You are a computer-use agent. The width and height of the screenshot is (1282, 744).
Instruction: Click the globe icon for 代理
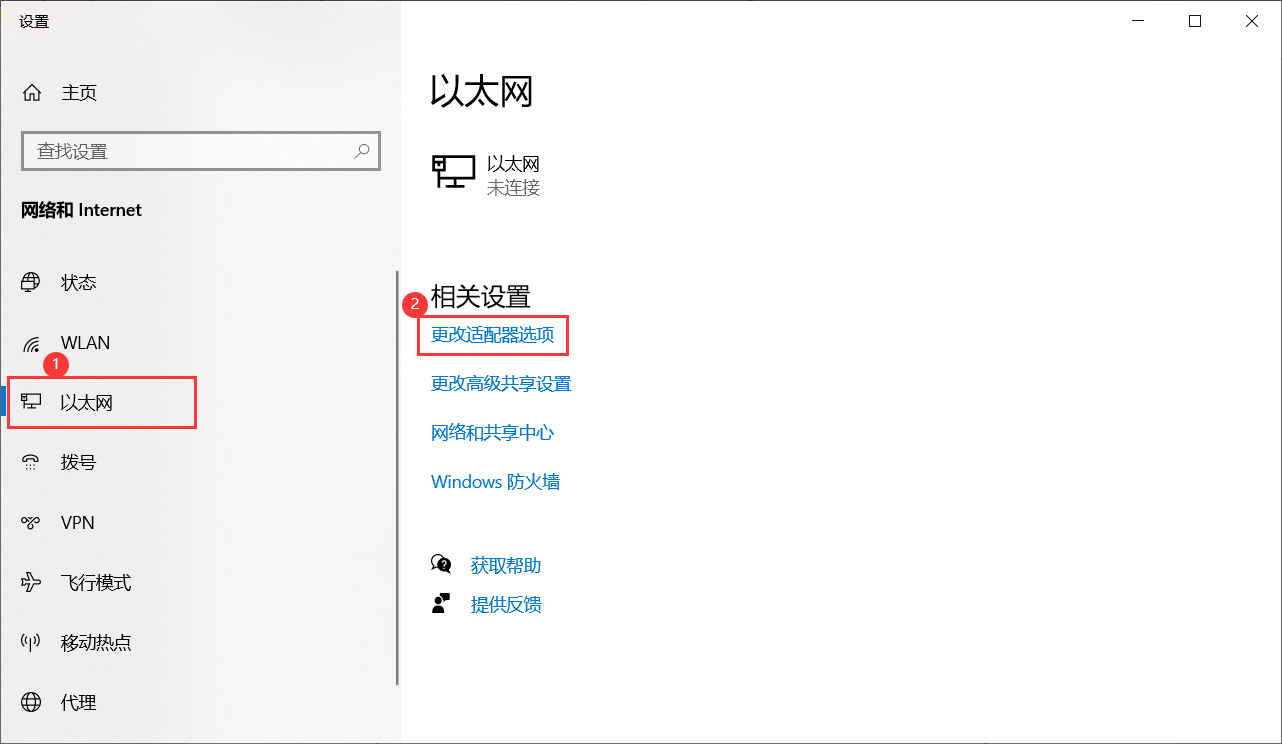pos(31,702)
